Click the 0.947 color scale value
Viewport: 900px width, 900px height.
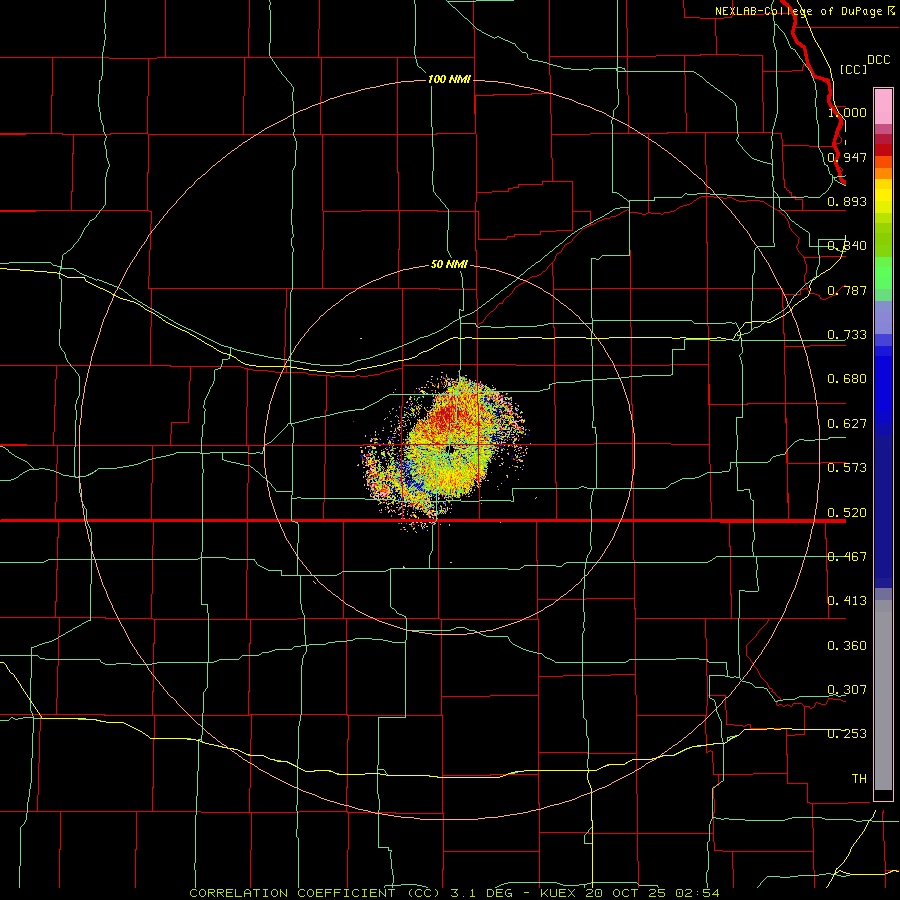click(x=847, y=157)
